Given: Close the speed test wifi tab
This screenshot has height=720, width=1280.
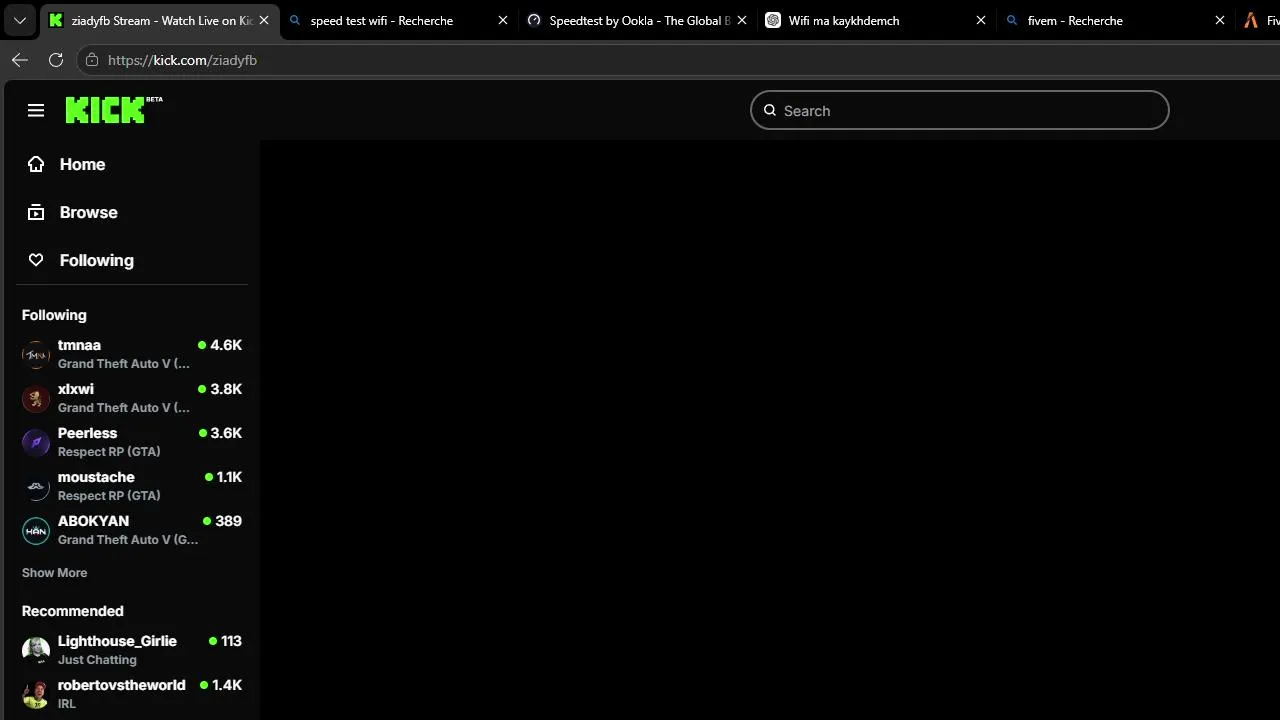Looking at the screenshot, I should (503, 20).
